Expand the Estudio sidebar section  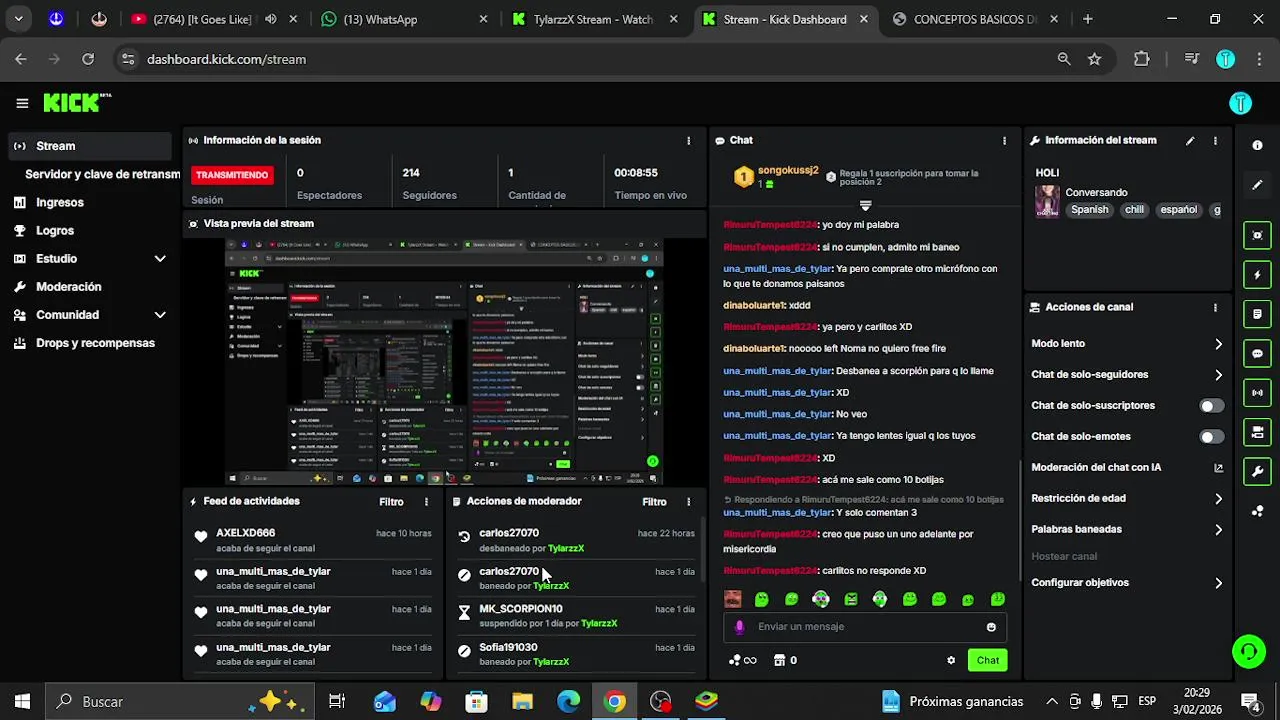[159, 259]
